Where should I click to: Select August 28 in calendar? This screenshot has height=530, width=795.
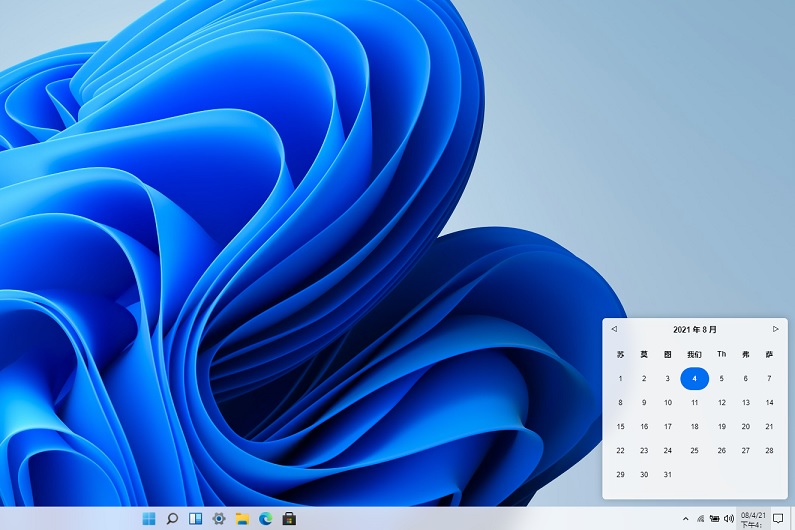click(x=769, y=450)
